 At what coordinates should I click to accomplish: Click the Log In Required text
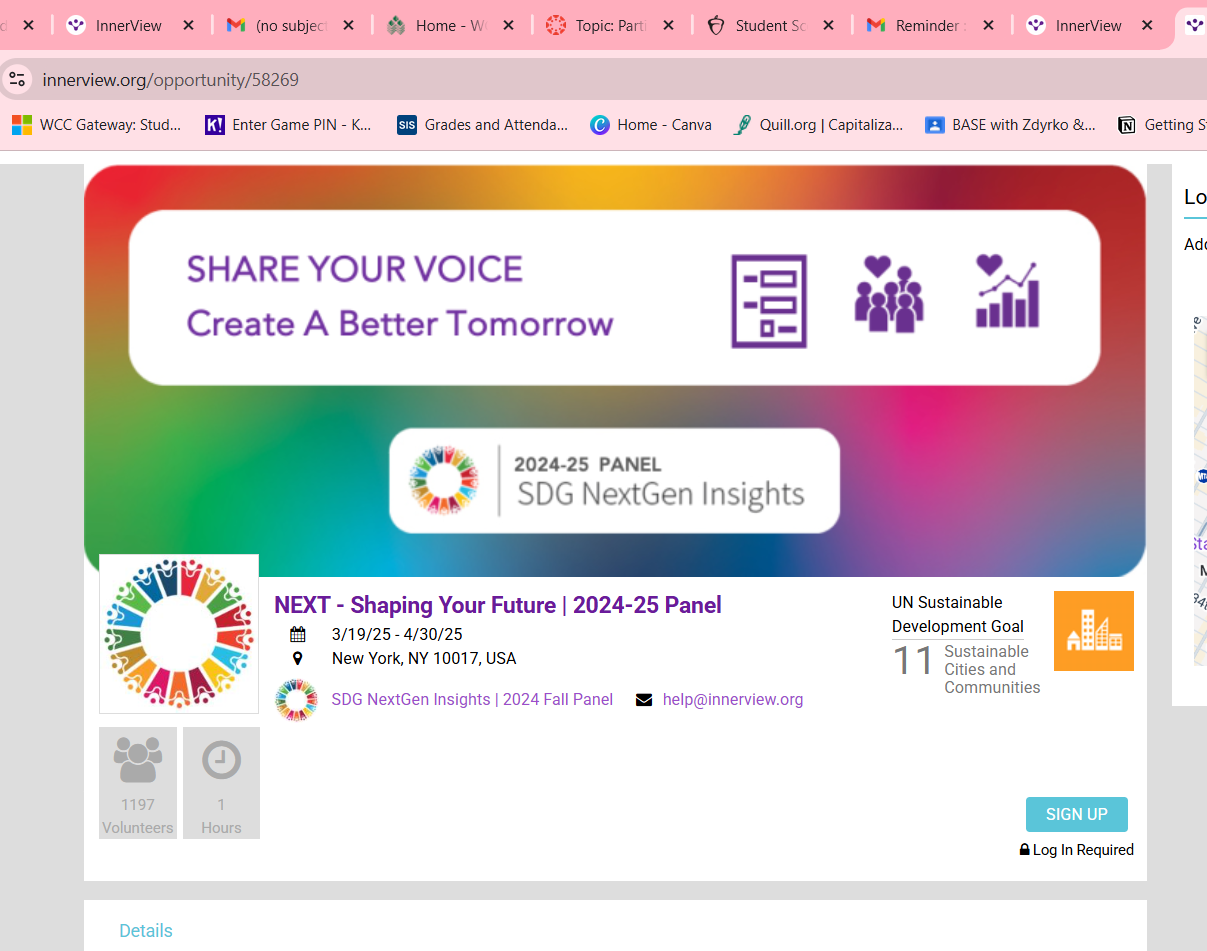coord(1083,850)
